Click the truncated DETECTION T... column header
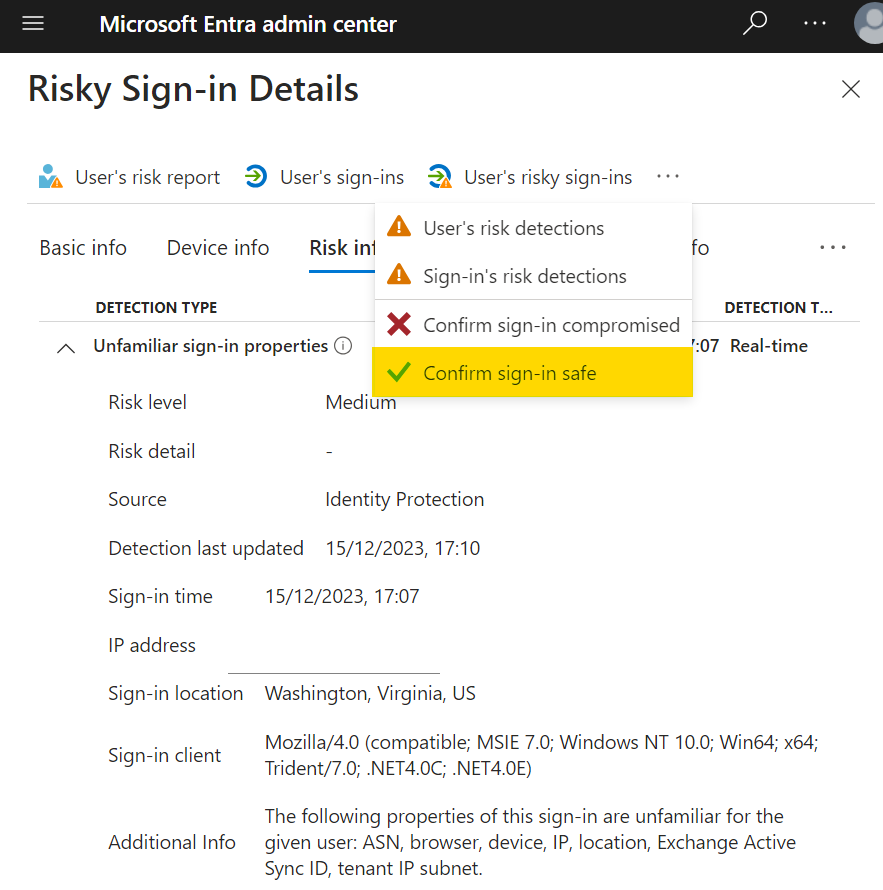 pyautogui.click(x=778, y=308)
